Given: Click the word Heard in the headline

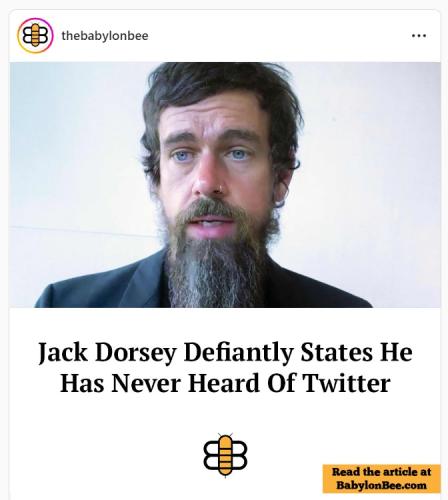Looking at the screenshot, I should 224,383.
